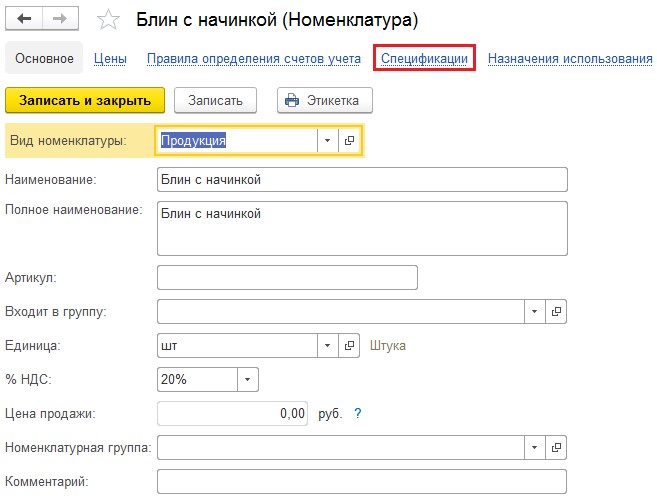Open selection form icon for Номенклатурная группа

point(557,447)
